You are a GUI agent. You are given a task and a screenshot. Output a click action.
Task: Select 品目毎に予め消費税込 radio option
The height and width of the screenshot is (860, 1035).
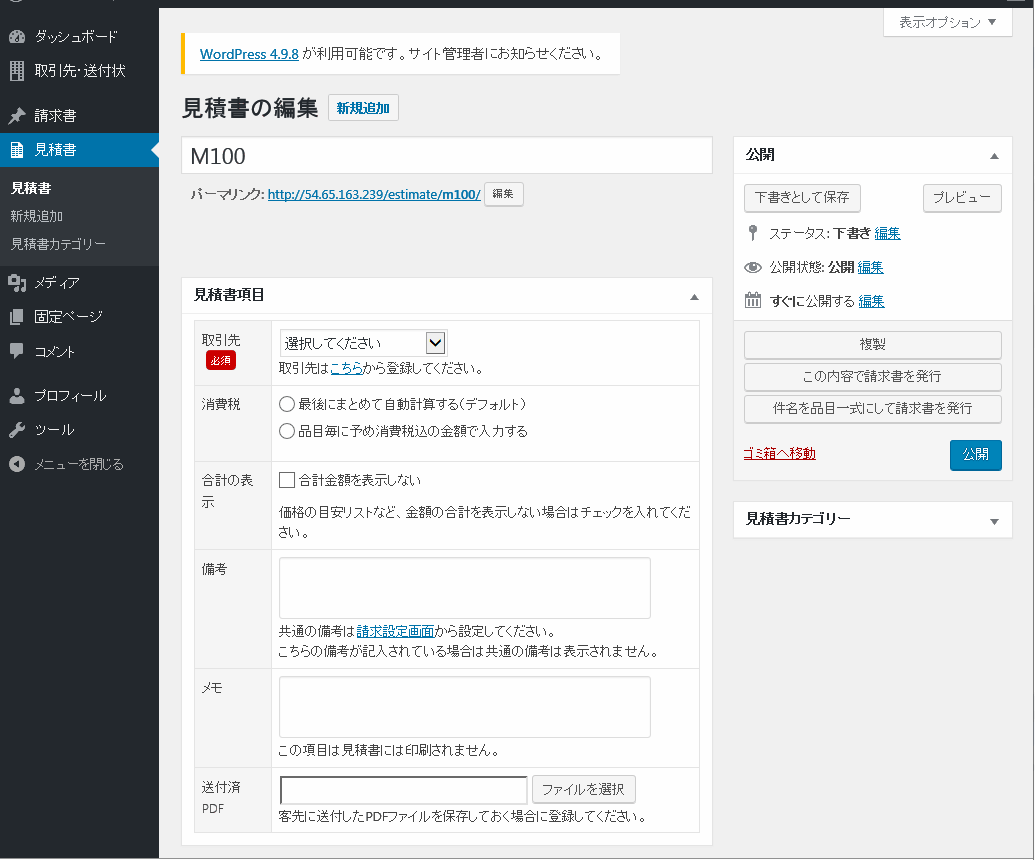[x=287, y=431]
